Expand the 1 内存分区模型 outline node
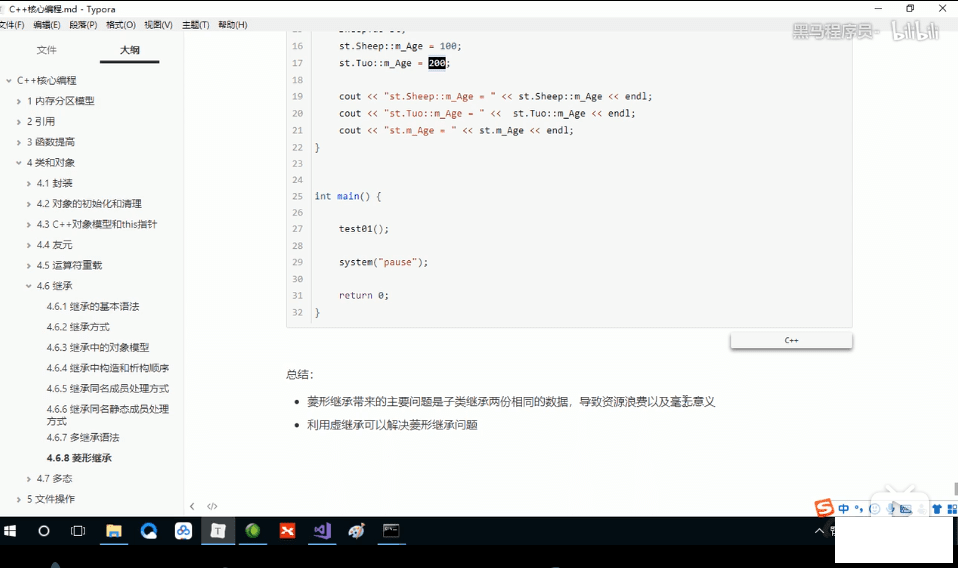This screenshot has width=958, height=568. click(x=18, y=101)
